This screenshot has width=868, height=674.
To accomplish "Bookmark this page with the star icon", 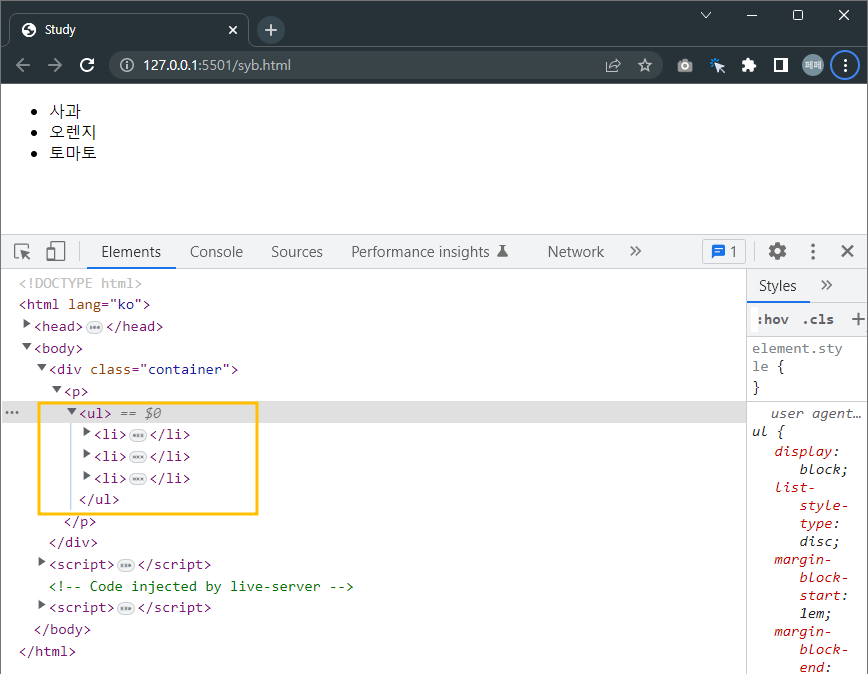I will click(645, 65).
